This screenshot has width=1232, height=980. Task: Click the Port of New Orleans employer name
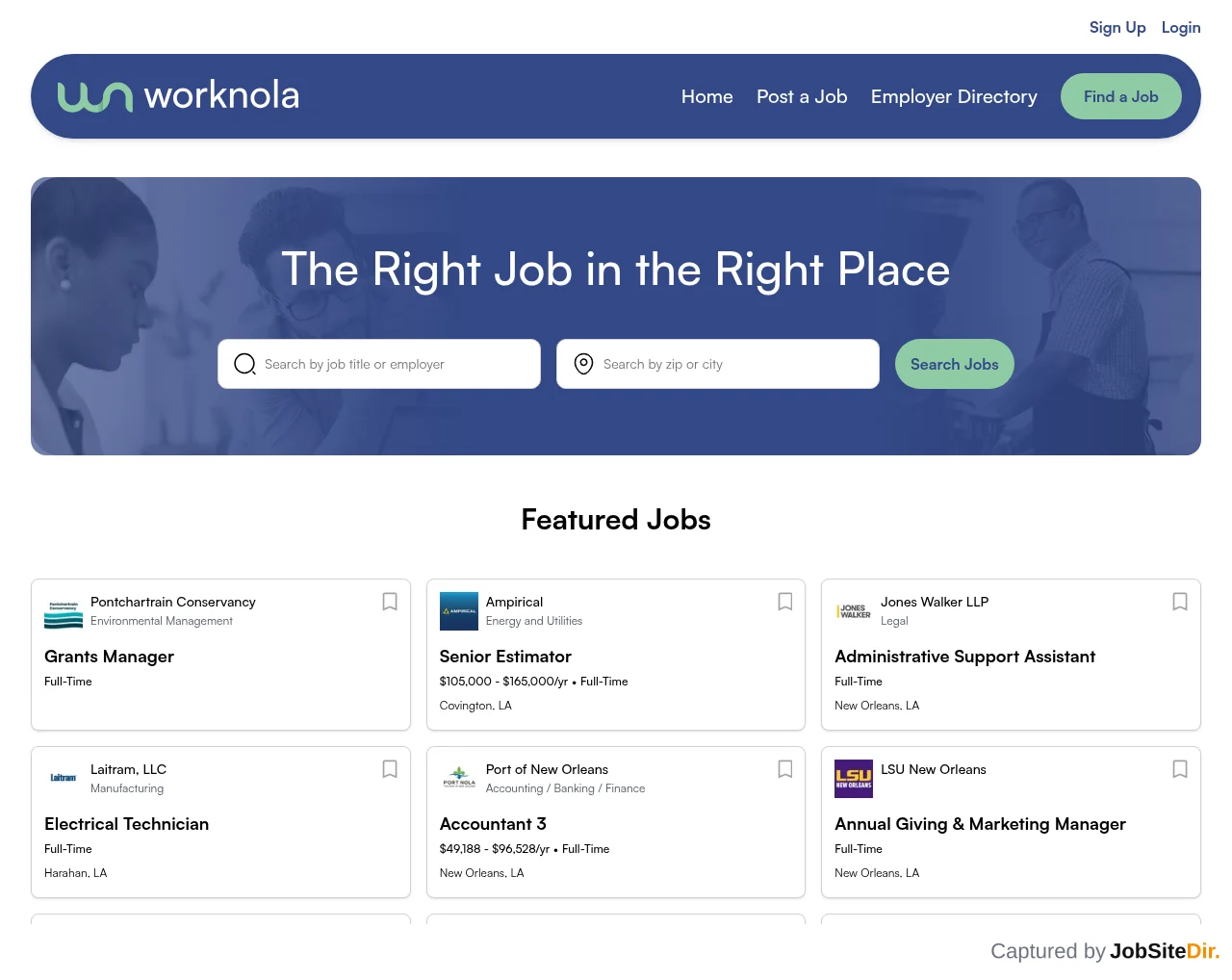(x=547, y=769)
